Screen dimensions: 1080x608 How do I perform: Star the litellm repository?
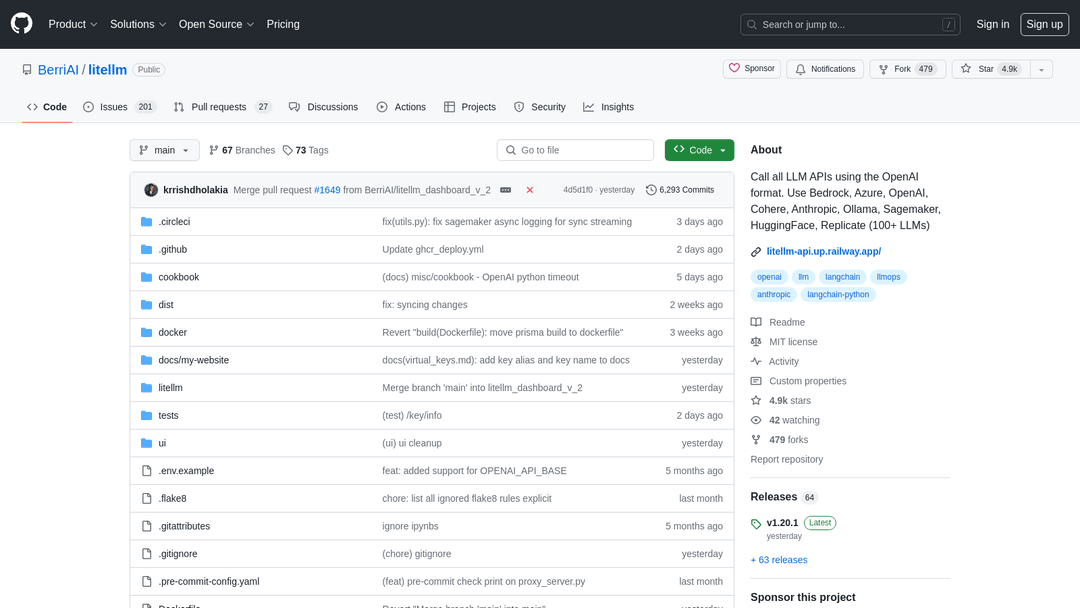point(993,69)
